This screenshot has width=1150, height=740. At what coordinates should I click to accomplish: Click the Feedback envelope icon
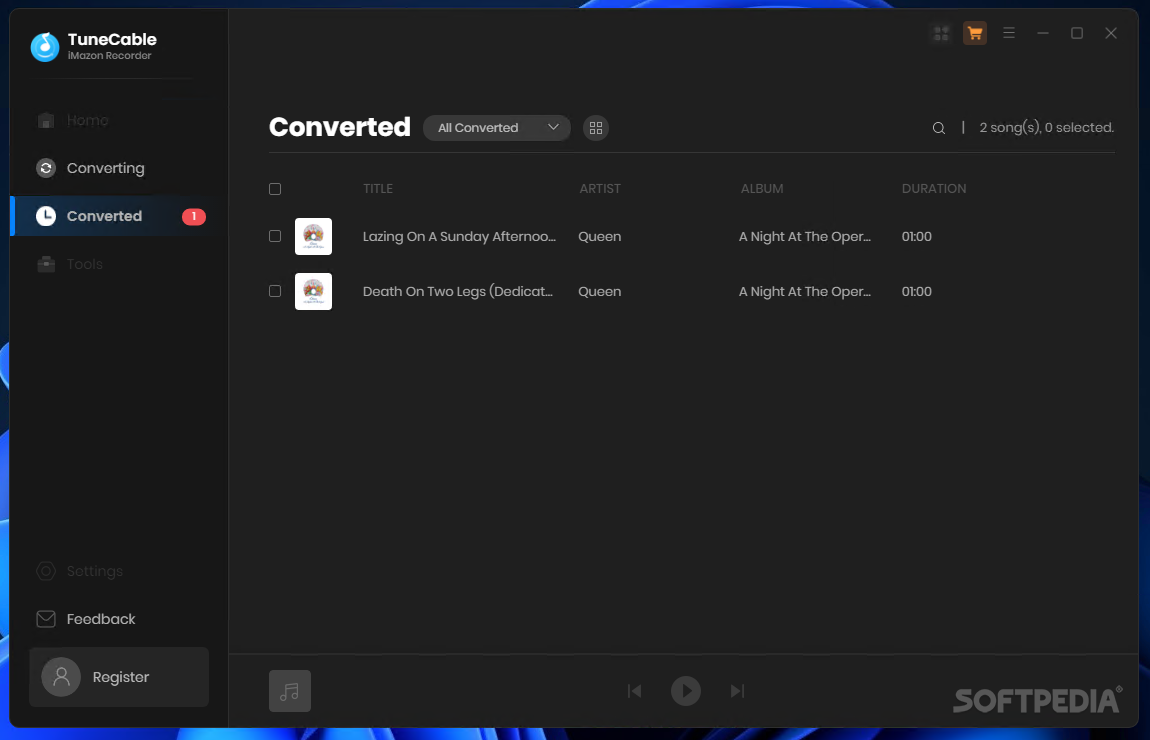46,619
